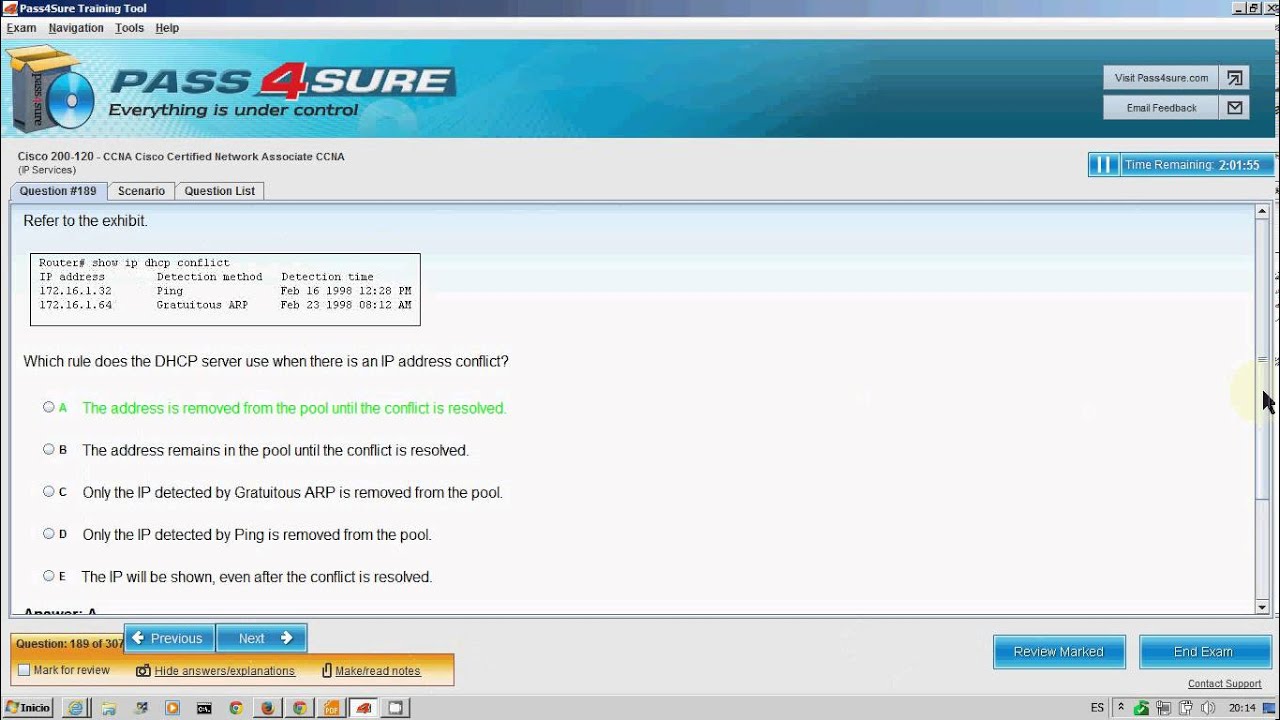Click the Time Remaining 2:01:55 display

[1198, 165]
